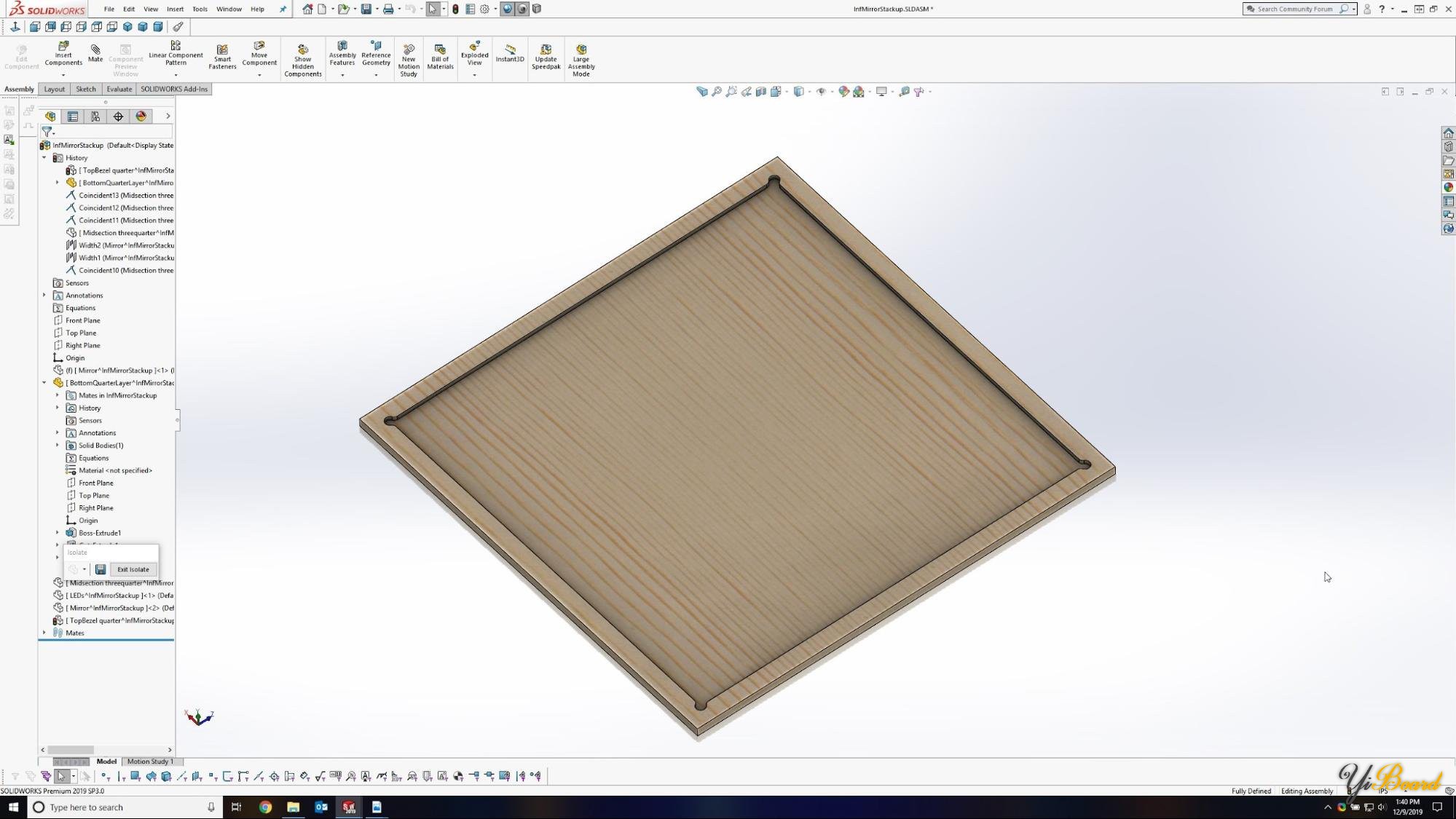1456x819 pixels.
Task: Open DisplayManager tab icon
Action: pos(141,116)
